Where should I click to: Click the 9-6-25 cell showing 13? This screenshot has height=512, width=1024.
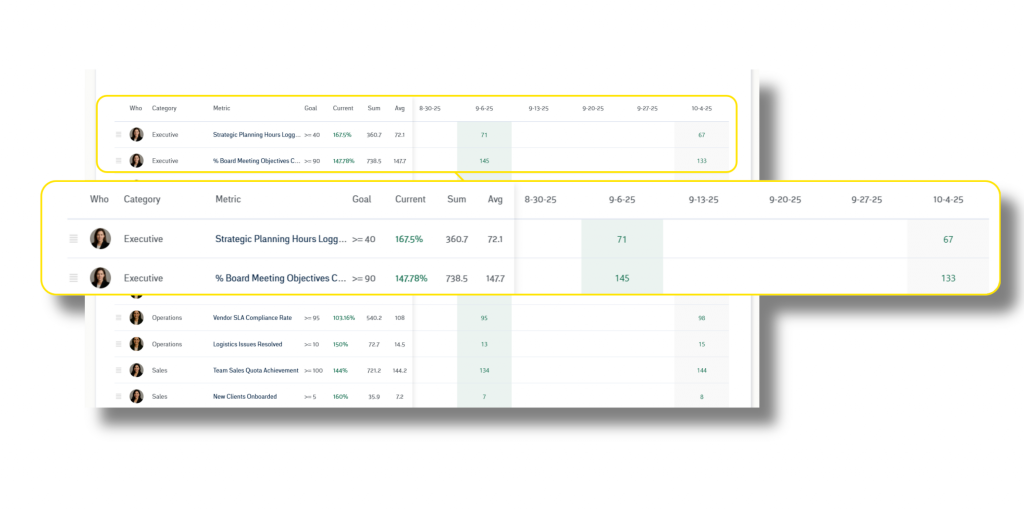pyautogui.click(x=484, y=344)
